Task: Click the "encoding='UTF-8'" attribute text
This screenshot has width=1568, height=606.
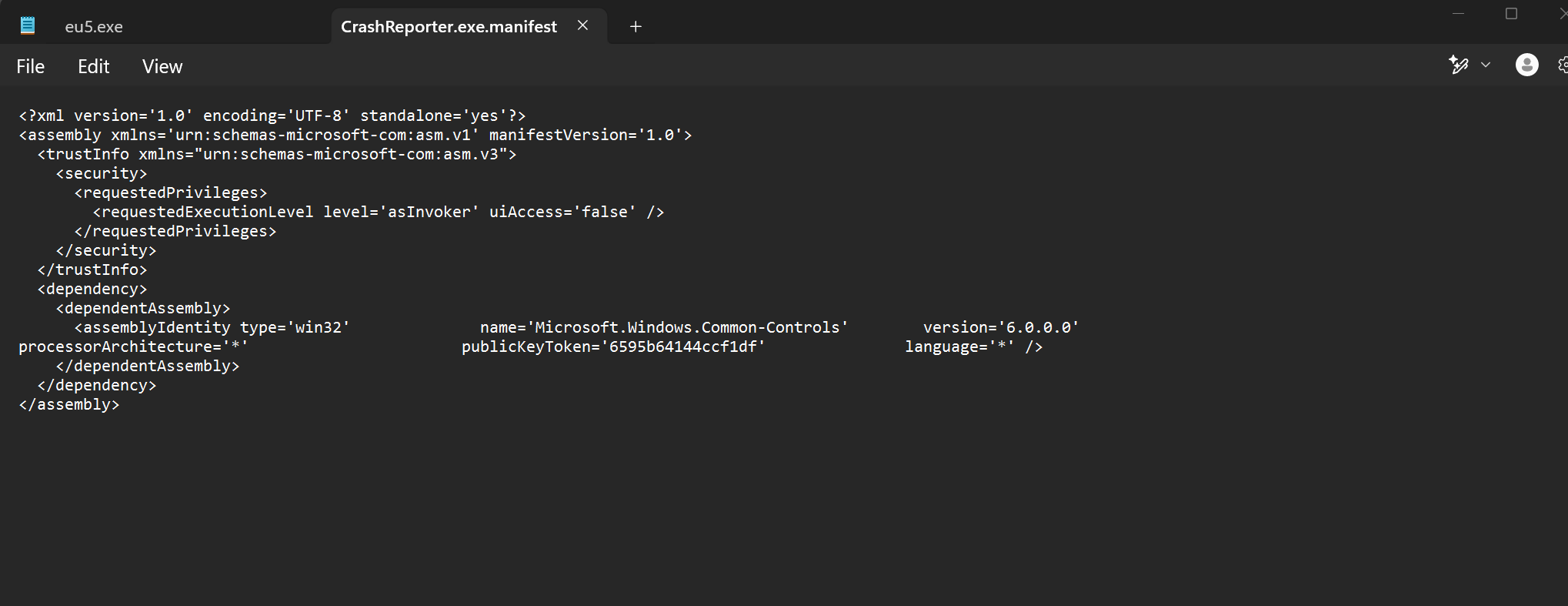Action: click(277, 116)
